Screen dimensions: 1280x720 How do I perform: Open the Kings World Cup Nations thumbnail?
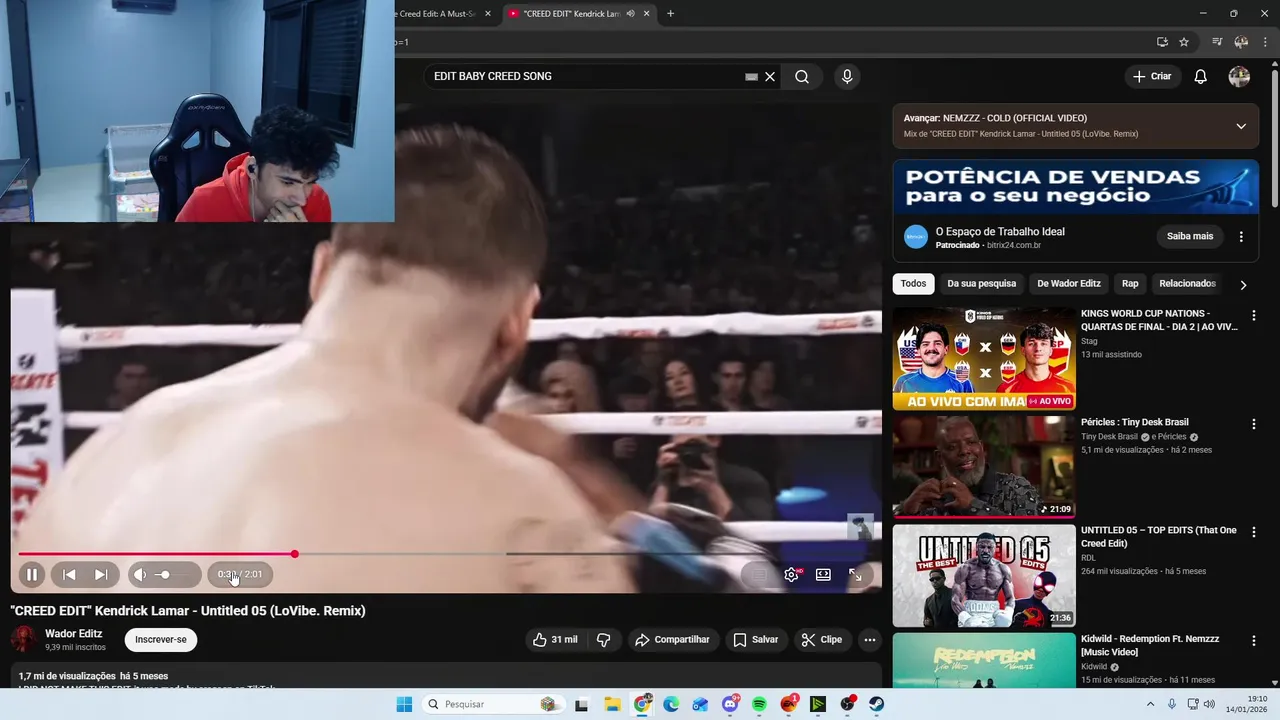pyautogui.click(x=984, y=358)
